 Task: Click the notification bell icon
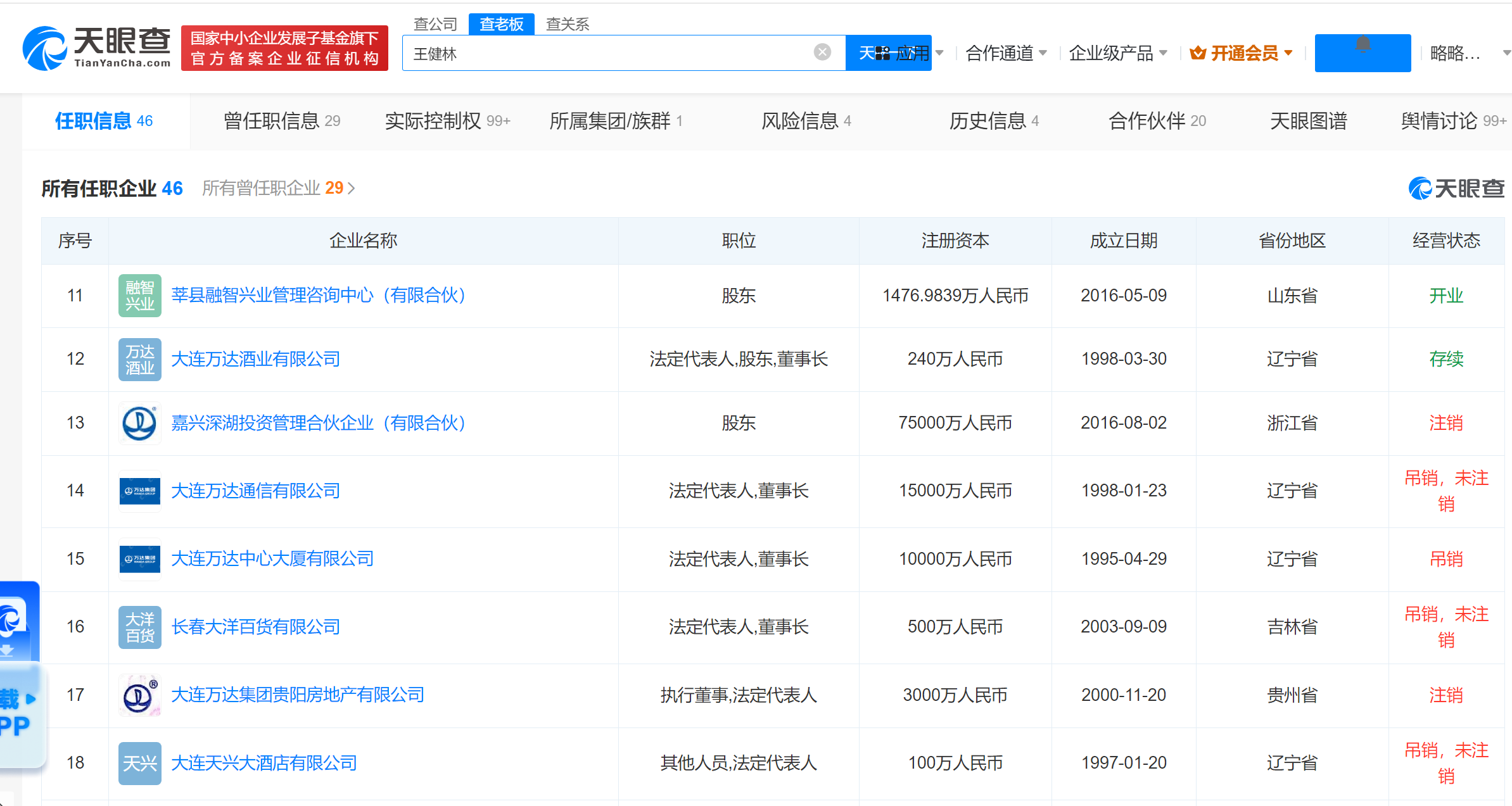click(x=1363, y=46)
